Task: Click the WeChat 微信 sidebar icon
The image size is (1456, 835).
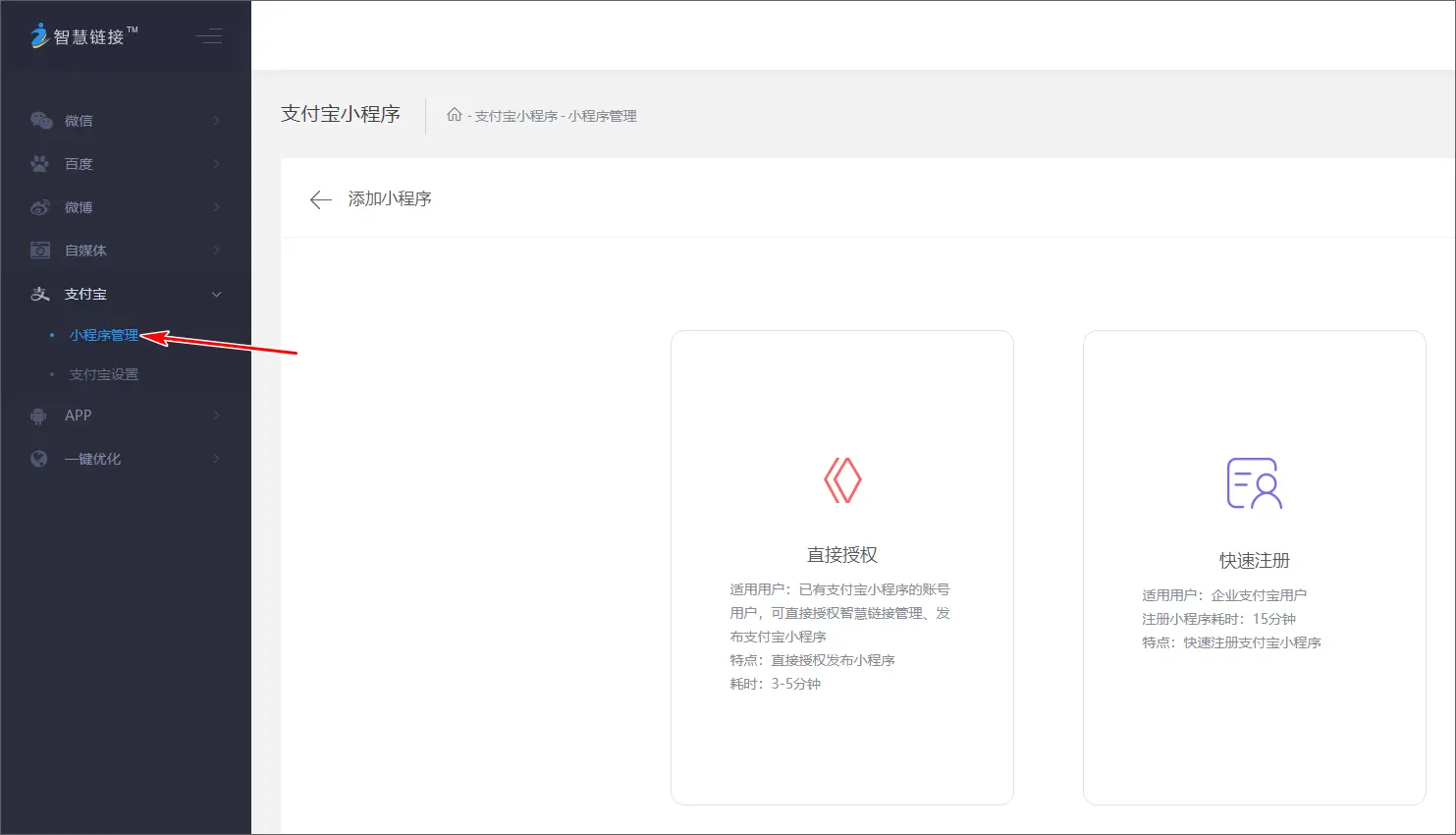Action: point(40,121)
